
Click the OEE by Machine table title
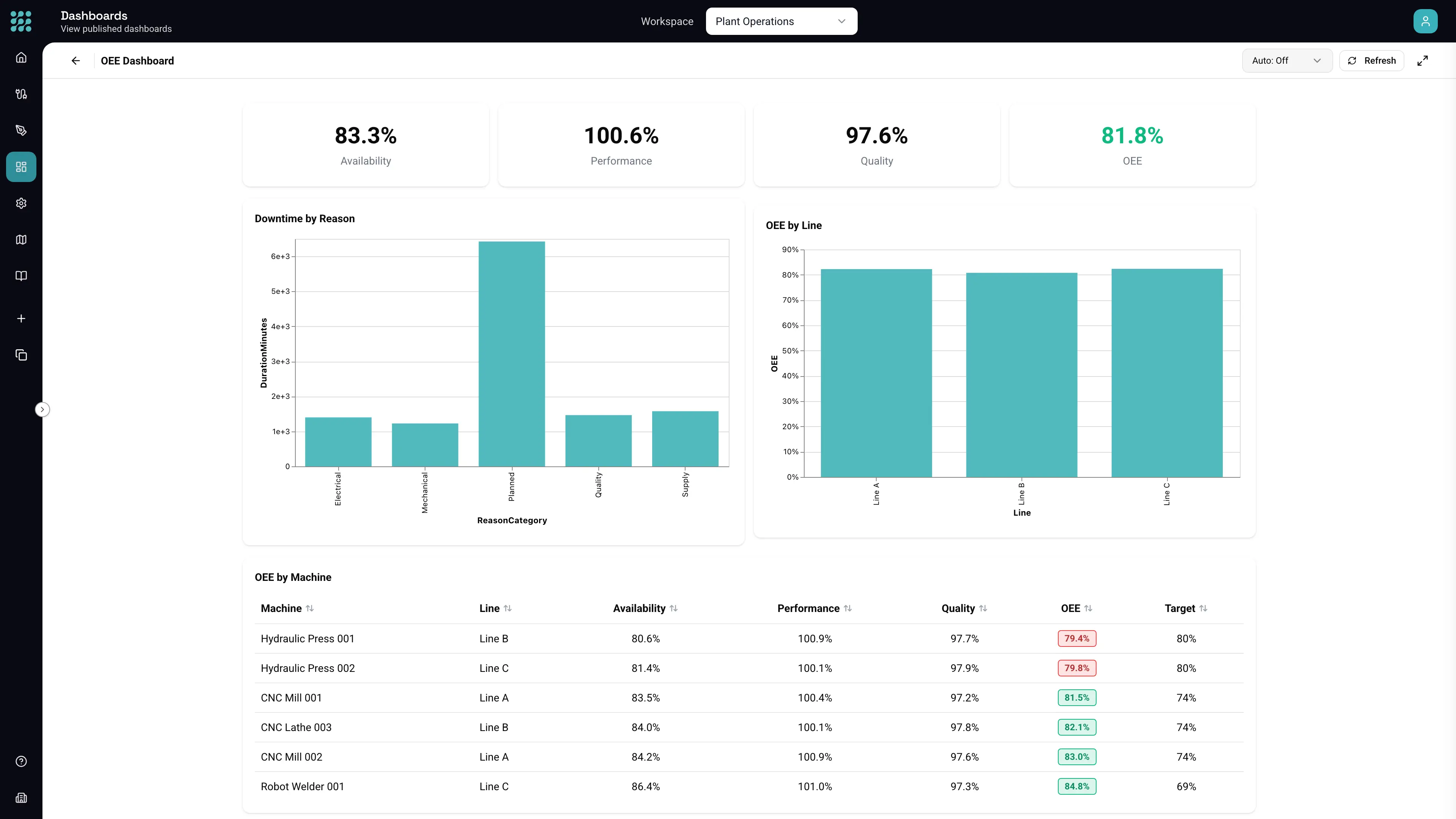point(293,577)
